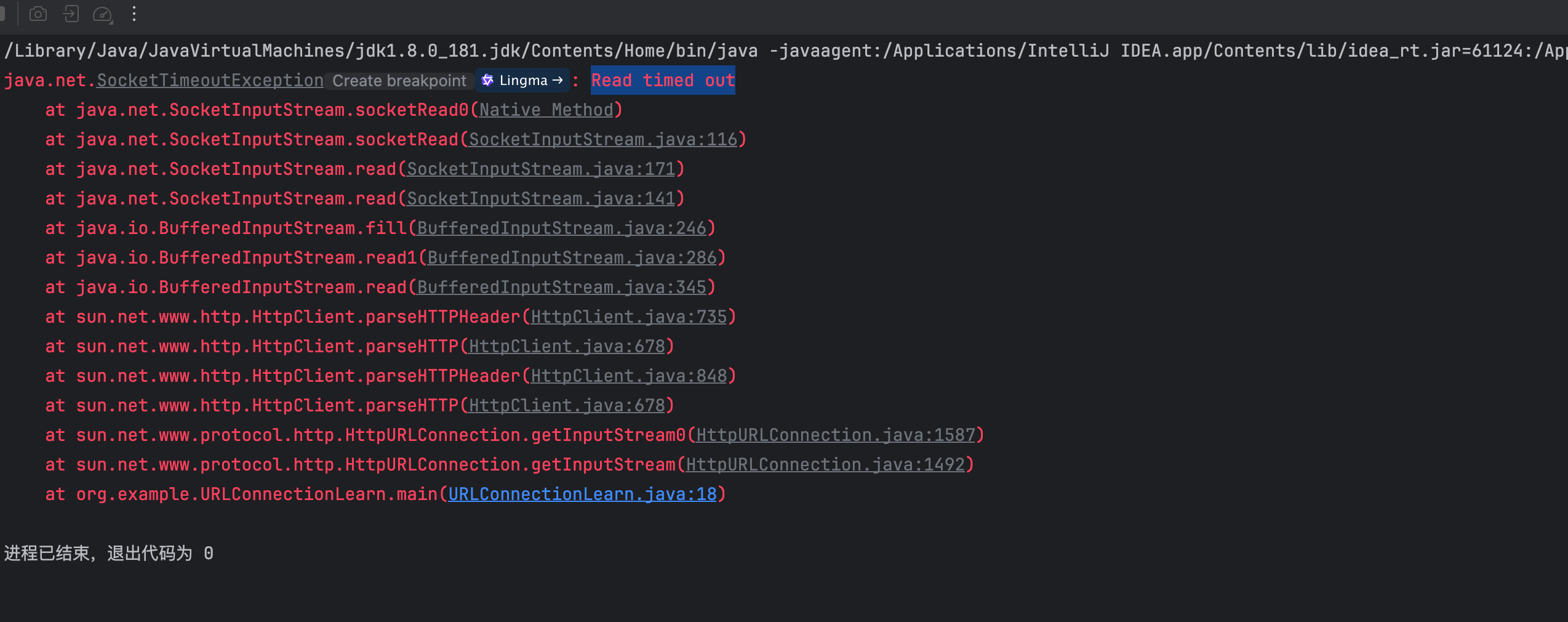Open the SocketTimeoutException class link

click(210, 81)
